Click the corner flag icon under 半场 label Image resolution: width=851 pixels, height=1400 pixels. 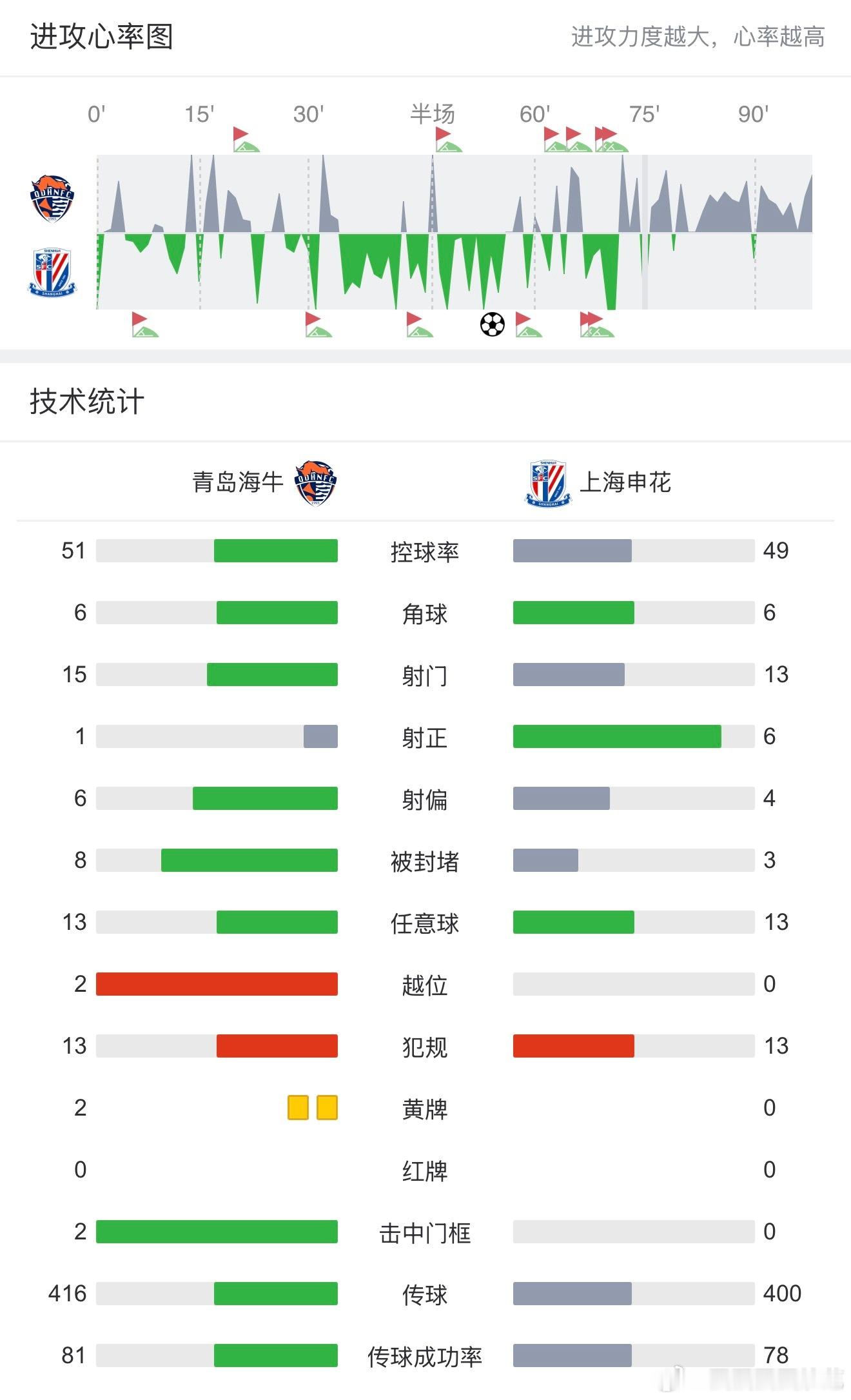(x=448, y=139)
